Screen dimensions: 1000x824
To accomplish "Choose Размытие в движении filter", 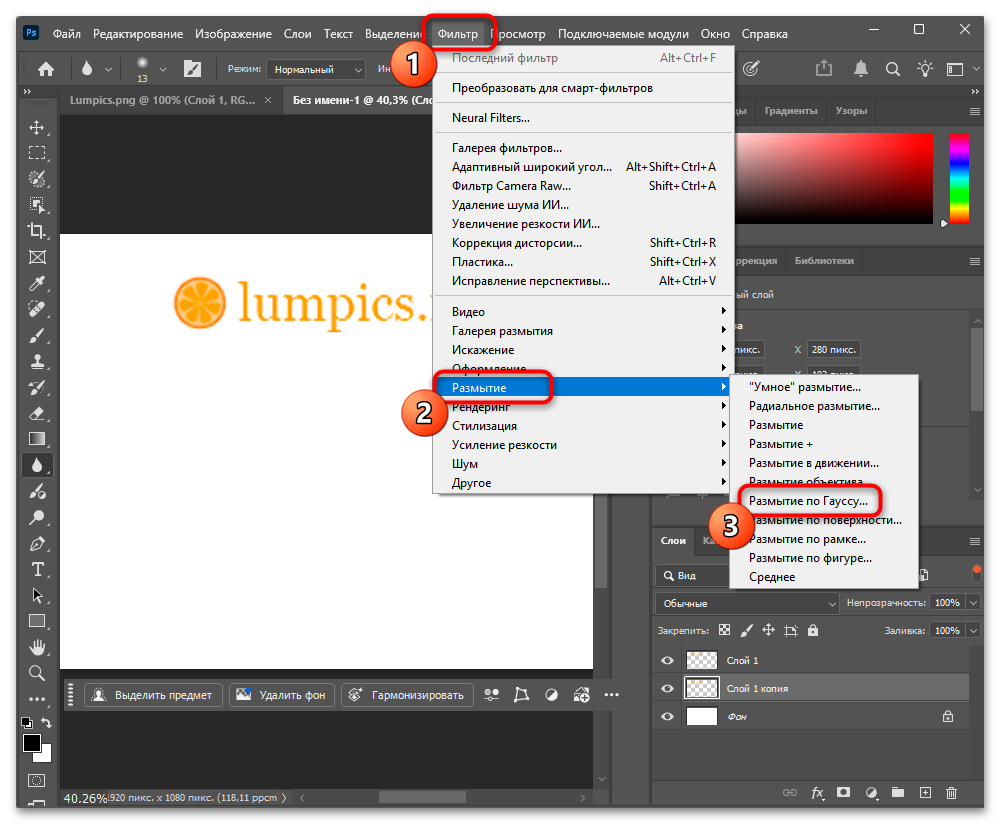I will [x=814, y=463].
